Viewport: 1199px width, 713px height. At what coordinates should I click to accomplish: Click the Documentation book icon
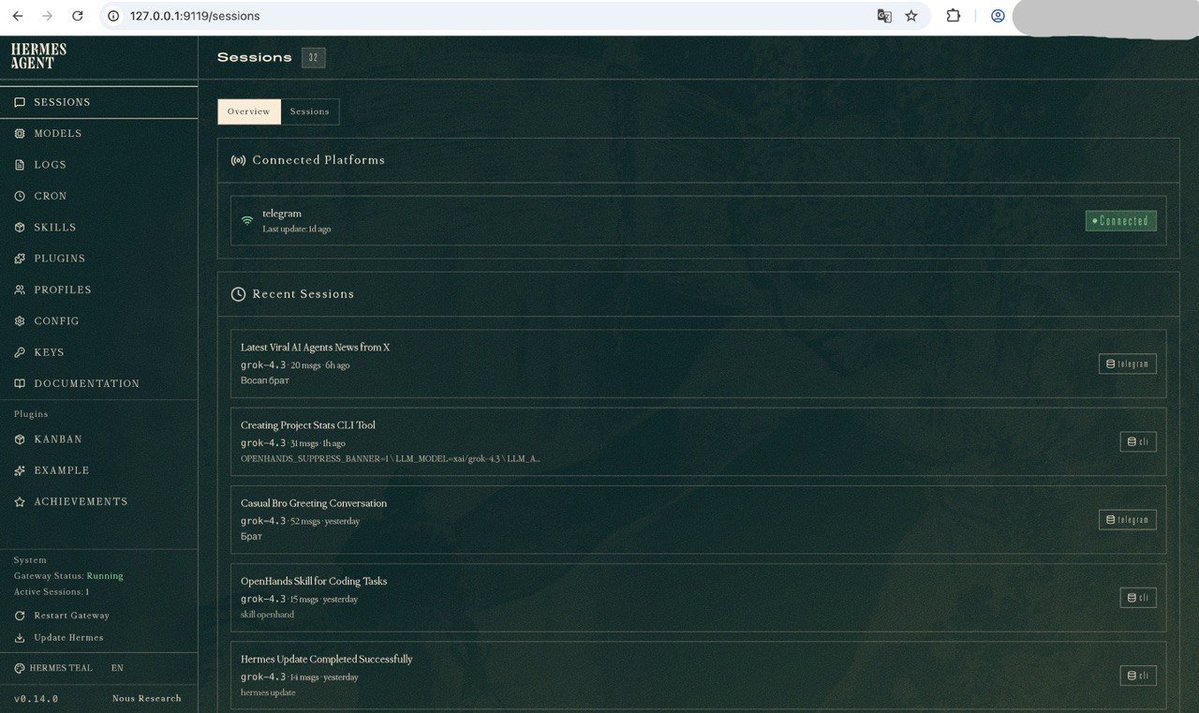(20, 384)
